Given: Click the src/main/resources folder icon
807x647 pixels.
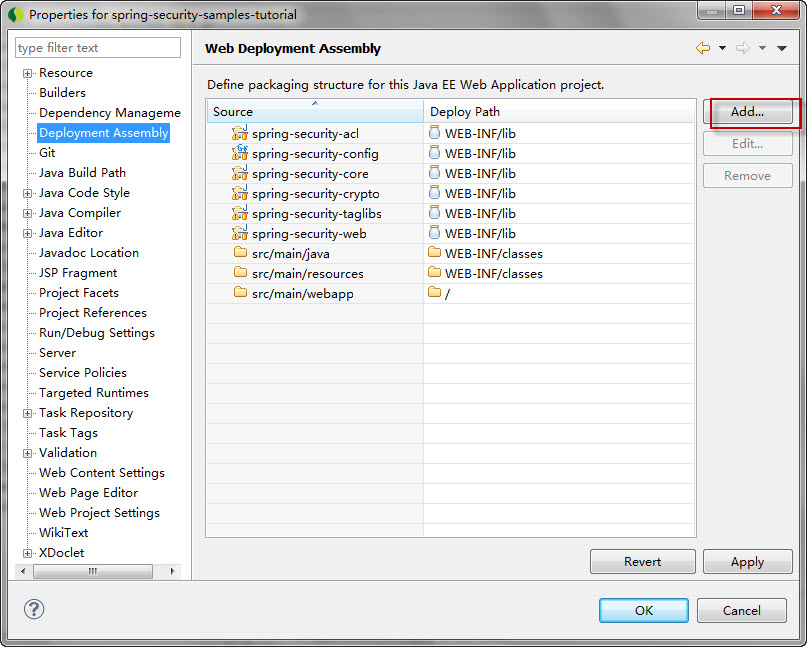Looking at the screenshot, I should [240, 272].
